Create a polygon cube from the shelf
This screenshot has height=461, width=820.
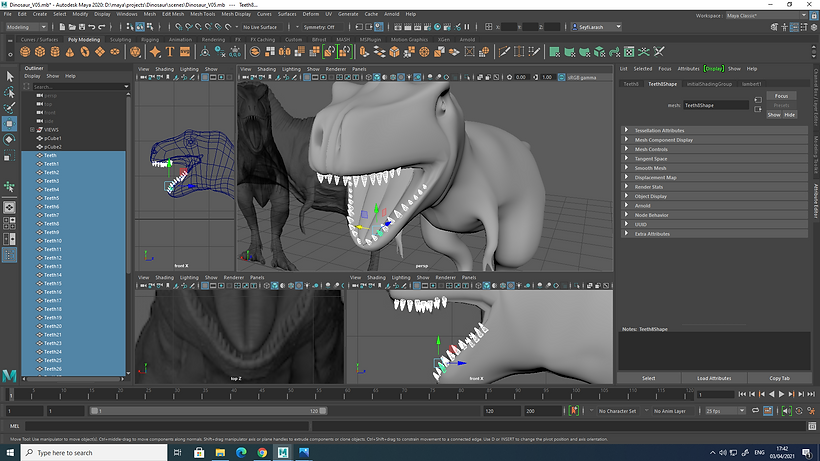click(40, 52)
